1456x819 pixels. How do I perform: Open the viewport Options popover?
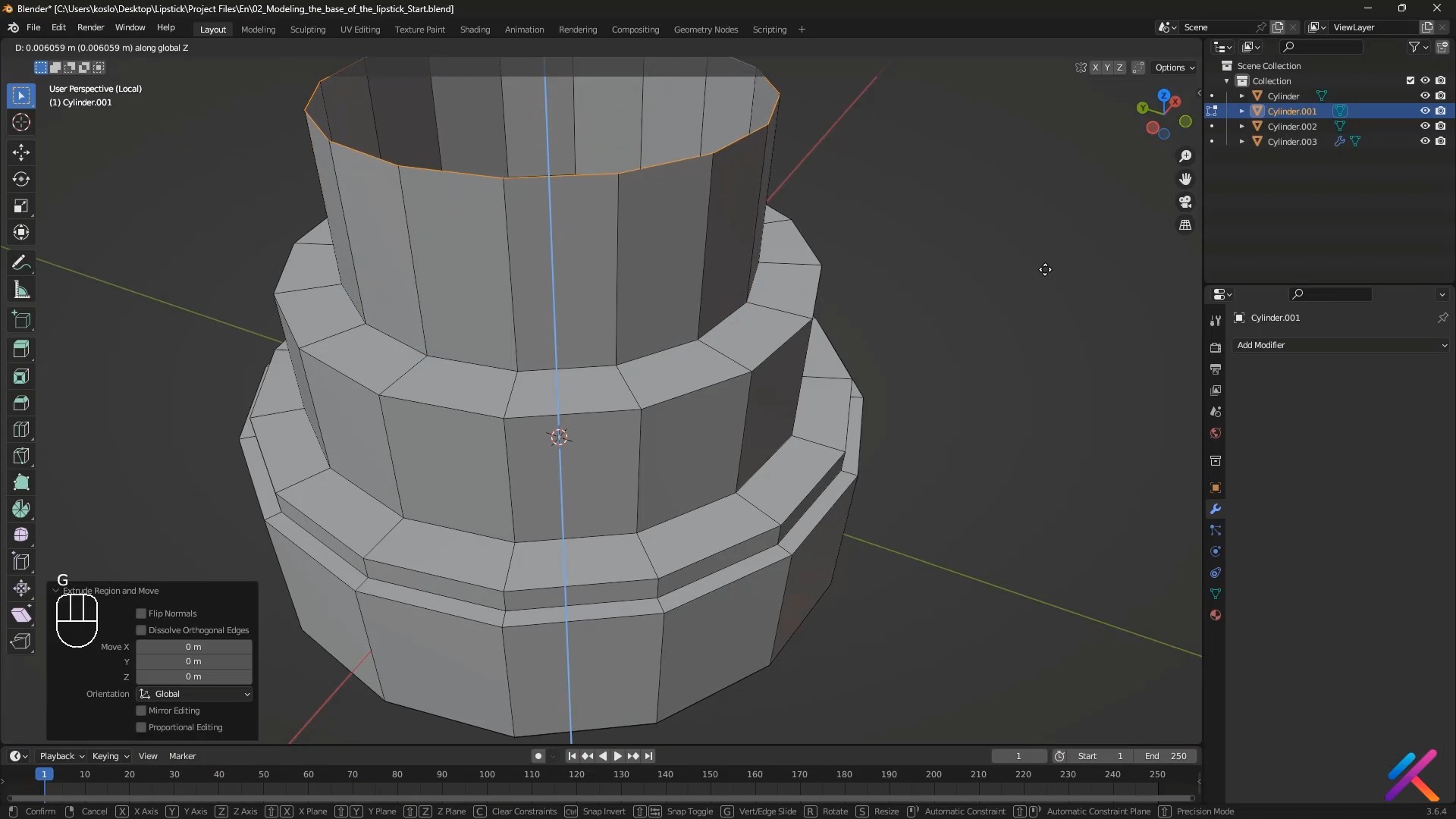click(1175, 67)
